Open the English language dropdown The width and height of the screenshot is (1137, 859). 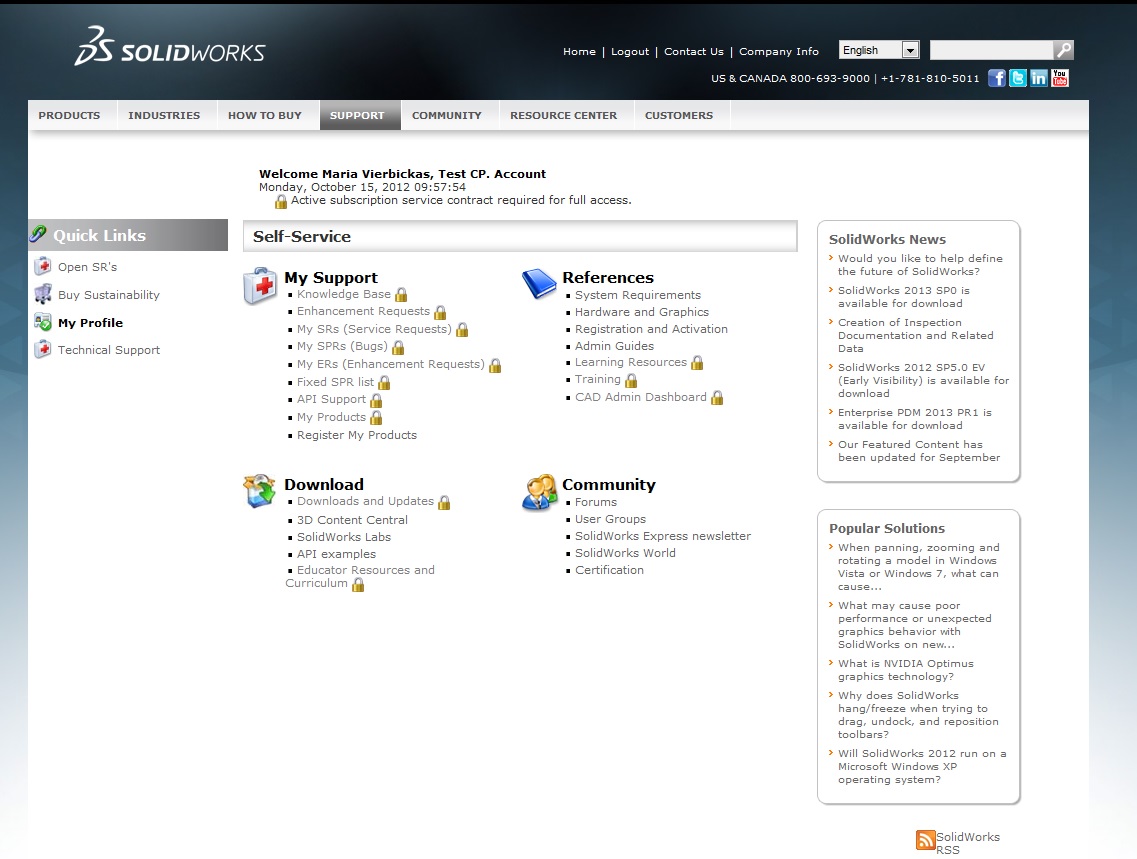click(879, 50)
